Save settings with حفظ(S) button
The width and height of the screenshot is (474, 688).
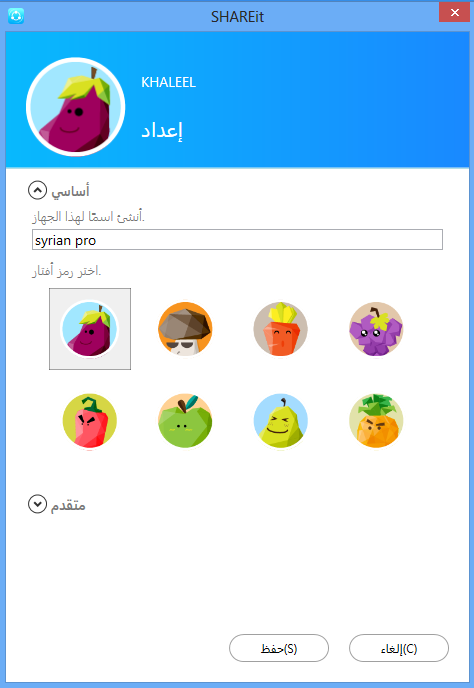click(279, 648)
